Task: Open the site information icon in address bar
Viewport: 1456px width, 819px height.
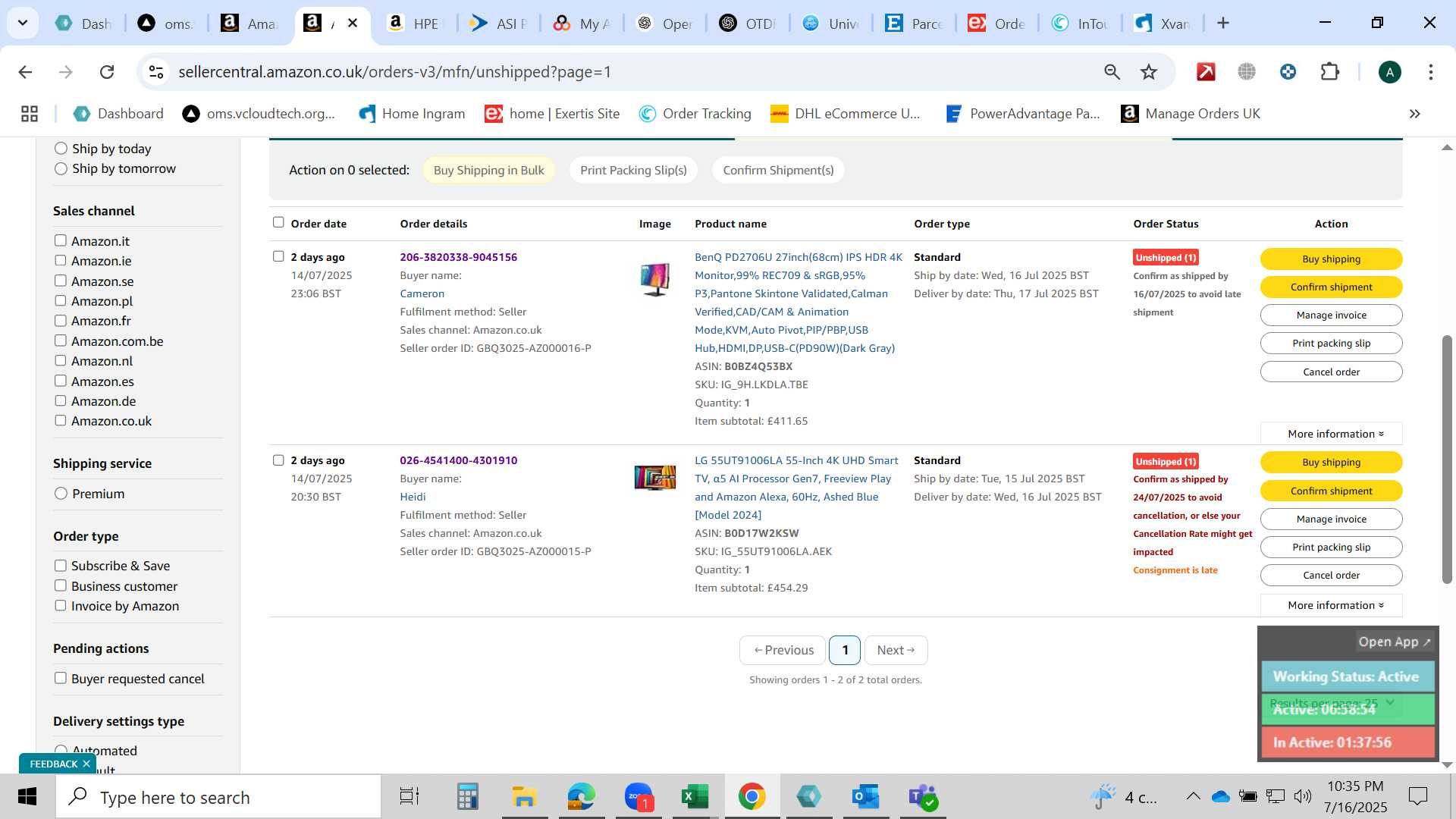Action: 156,72
